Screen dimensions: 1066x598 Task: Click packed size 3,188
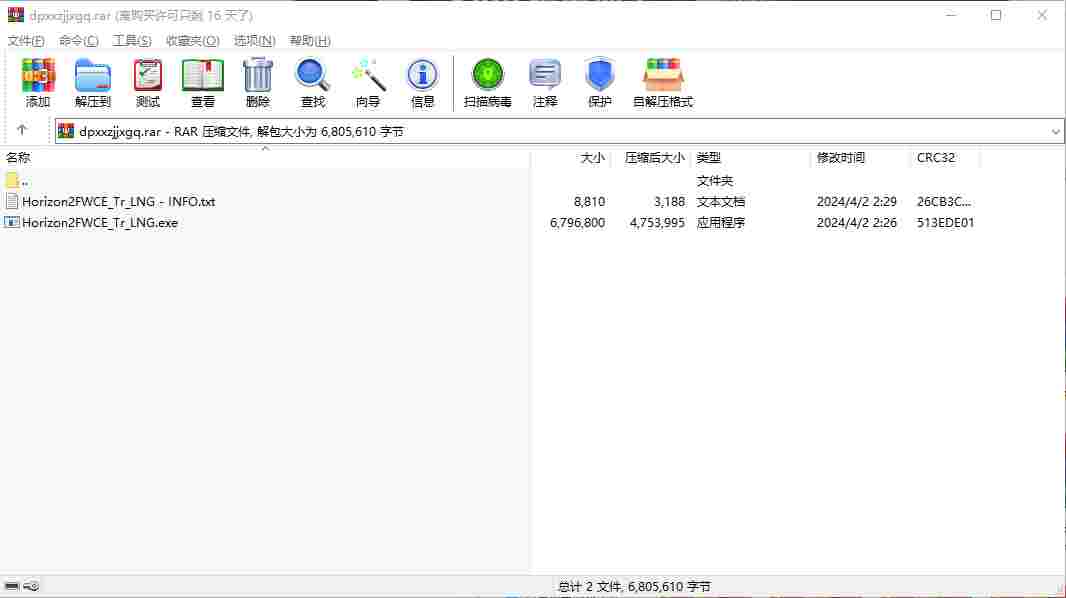point(669,202)
